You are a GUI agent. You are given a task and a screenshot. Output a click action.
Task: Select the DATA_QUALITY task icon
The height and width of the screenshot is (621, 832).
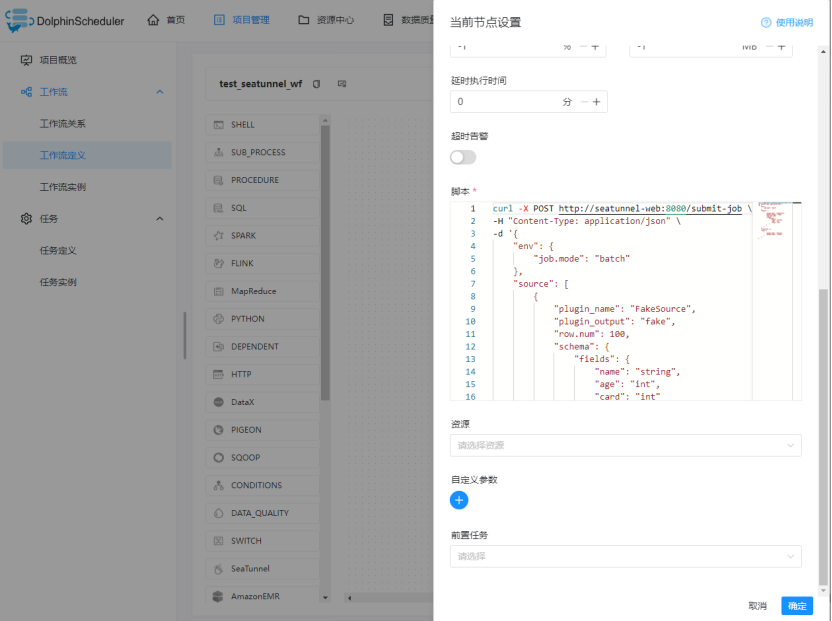tap(219, 513)
